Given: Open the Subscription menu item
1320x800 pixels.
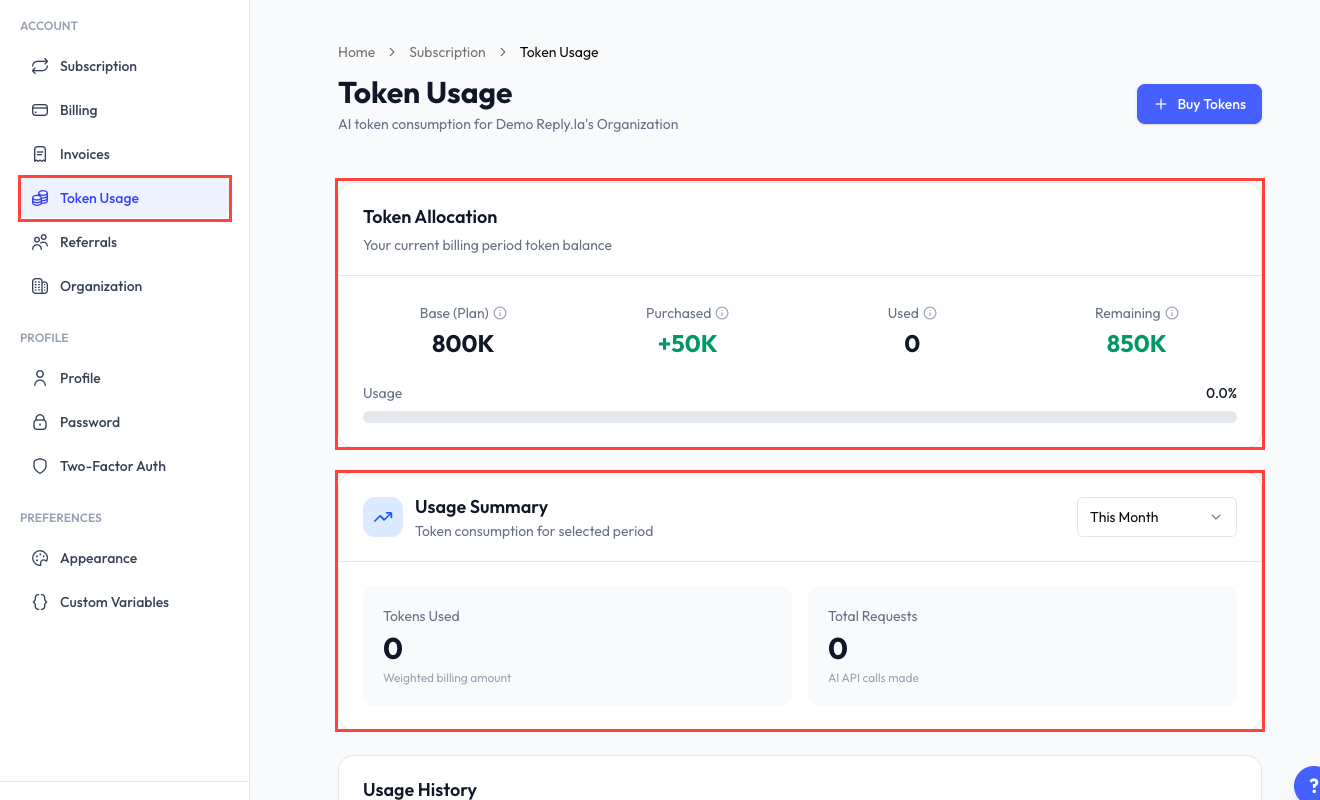Looking at the screenshot, I should [125, 66].
